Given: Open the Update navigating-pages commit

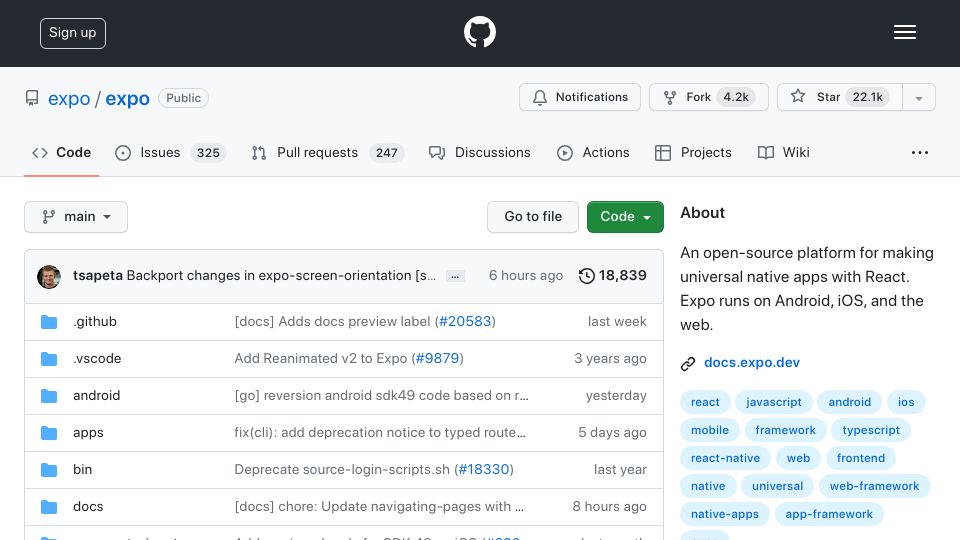Looking at the screenshot, I should click(x=379, y=507).
